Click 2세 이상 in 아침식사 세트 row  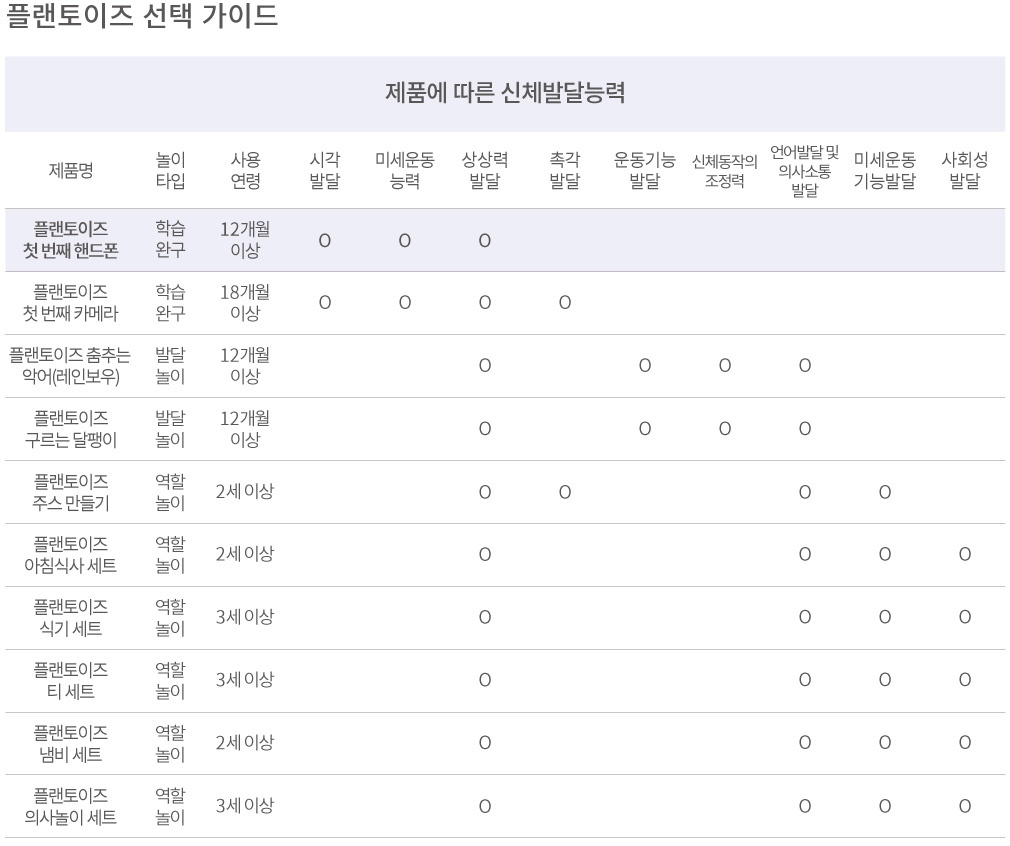click(245, 554)
